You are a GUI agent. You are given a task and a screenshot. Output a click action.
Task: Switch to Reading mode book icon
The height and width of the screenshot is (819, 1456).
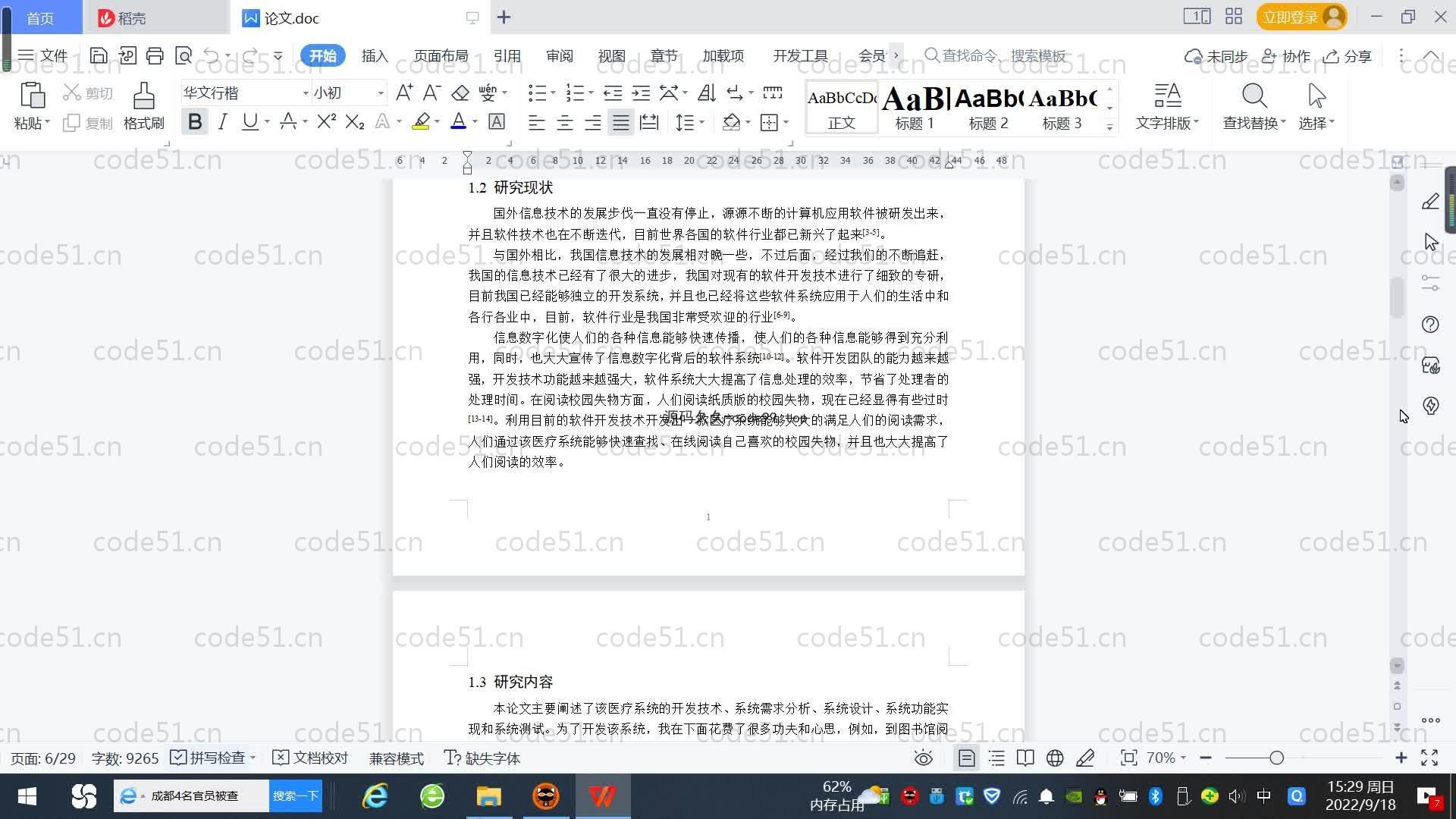point(1025,758)
